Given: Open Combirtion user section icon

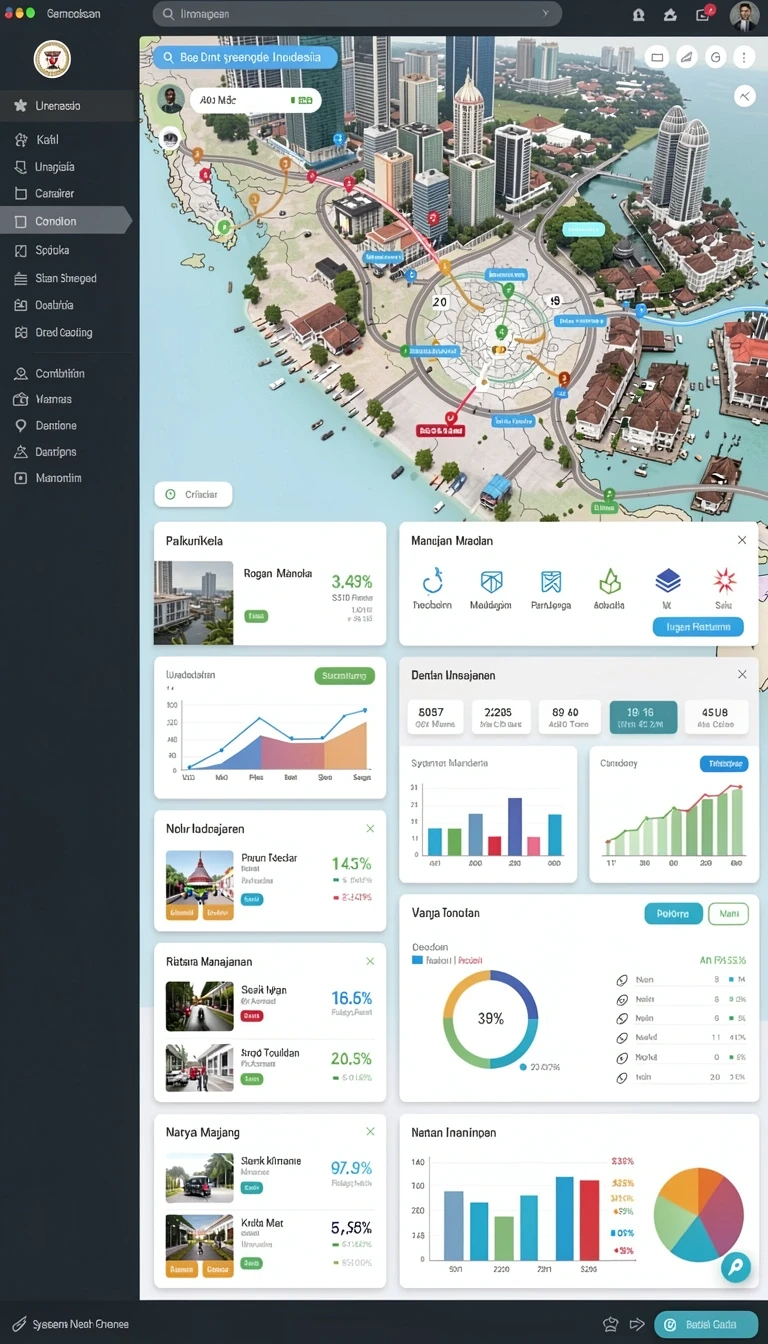Looking at the screenshot, I should (x=20, y=373).
